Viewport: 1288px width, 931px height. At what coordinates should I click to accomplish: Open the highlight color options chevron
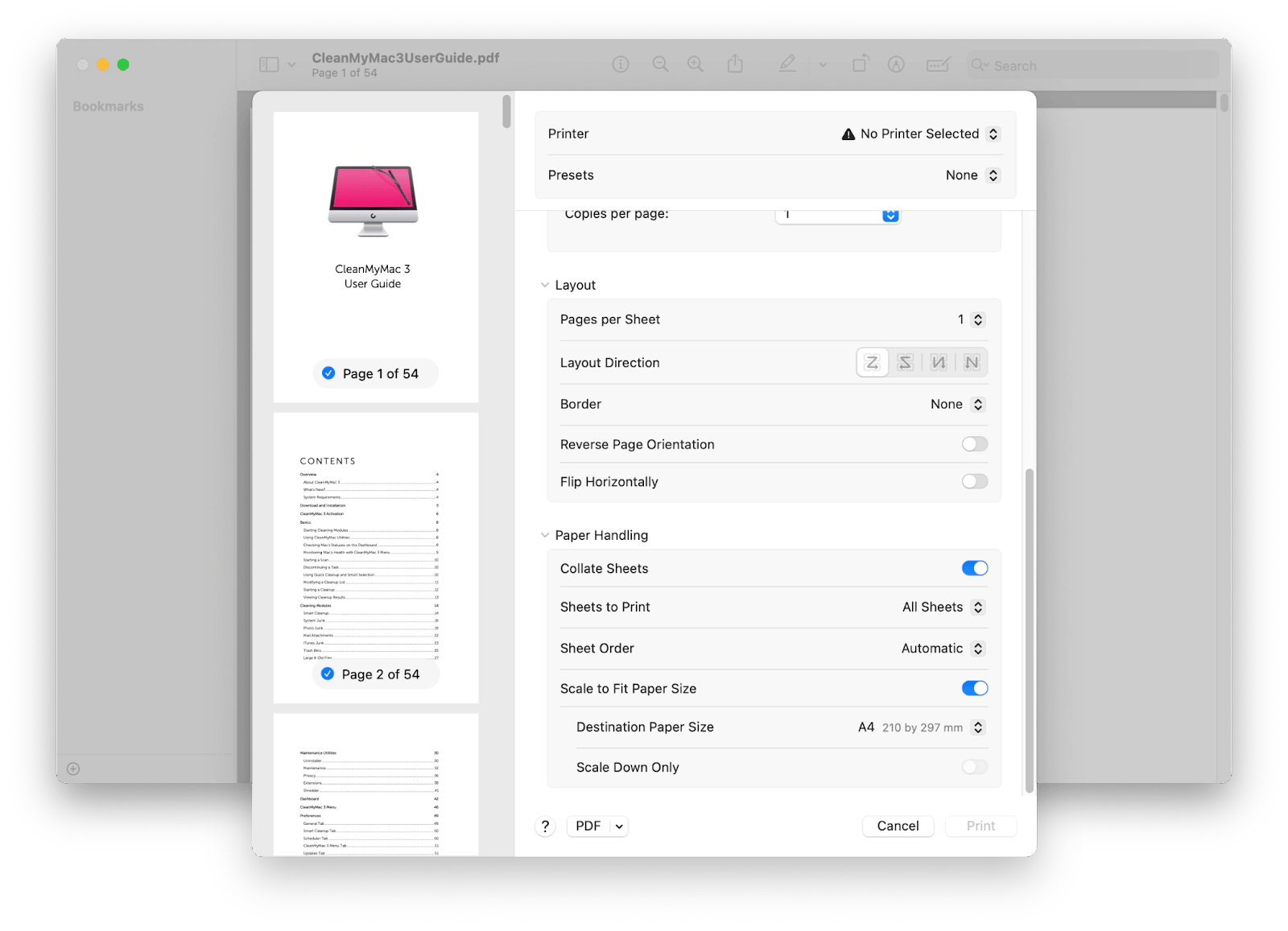click(x=823, y=64)
